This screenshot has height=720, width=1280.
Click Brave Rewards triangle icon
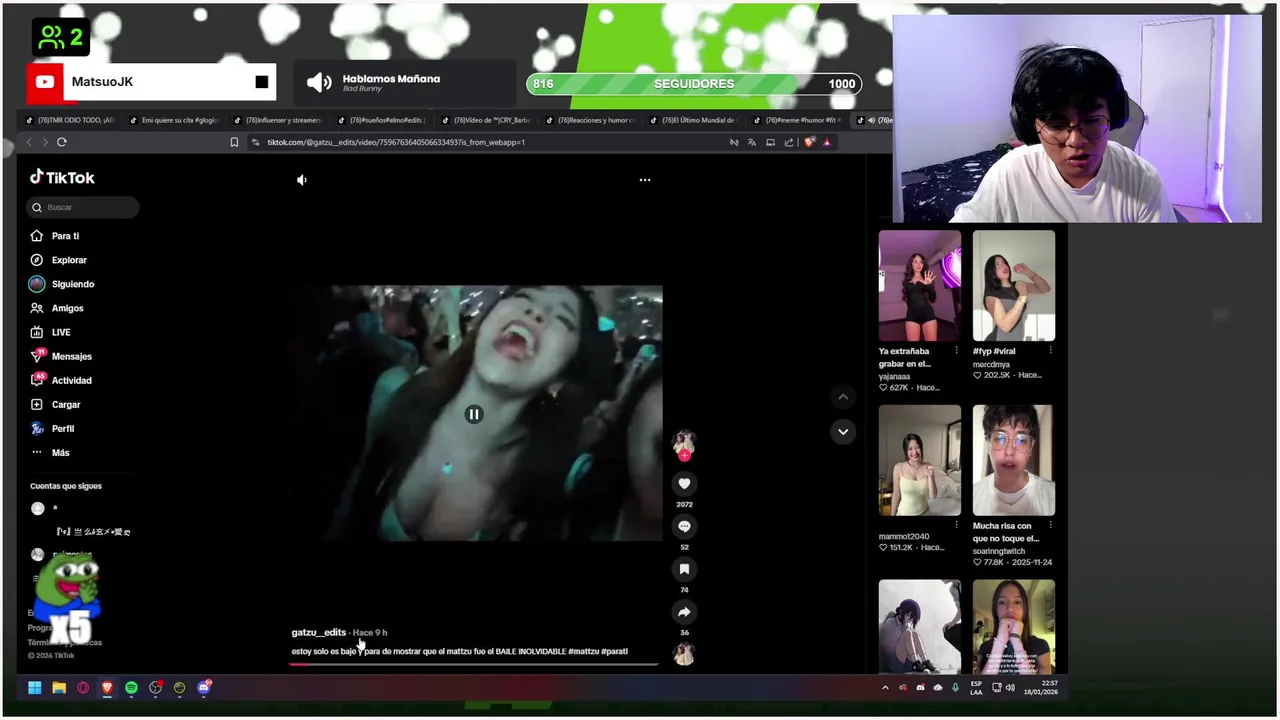click(x=827, y=142)
